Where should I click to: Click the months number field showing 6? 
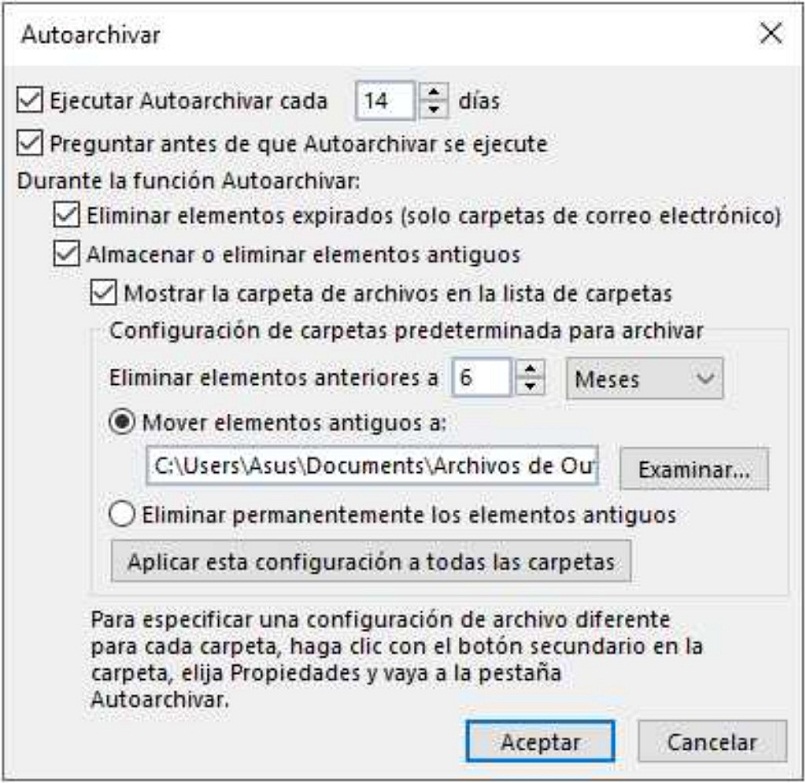pos(482,378)
